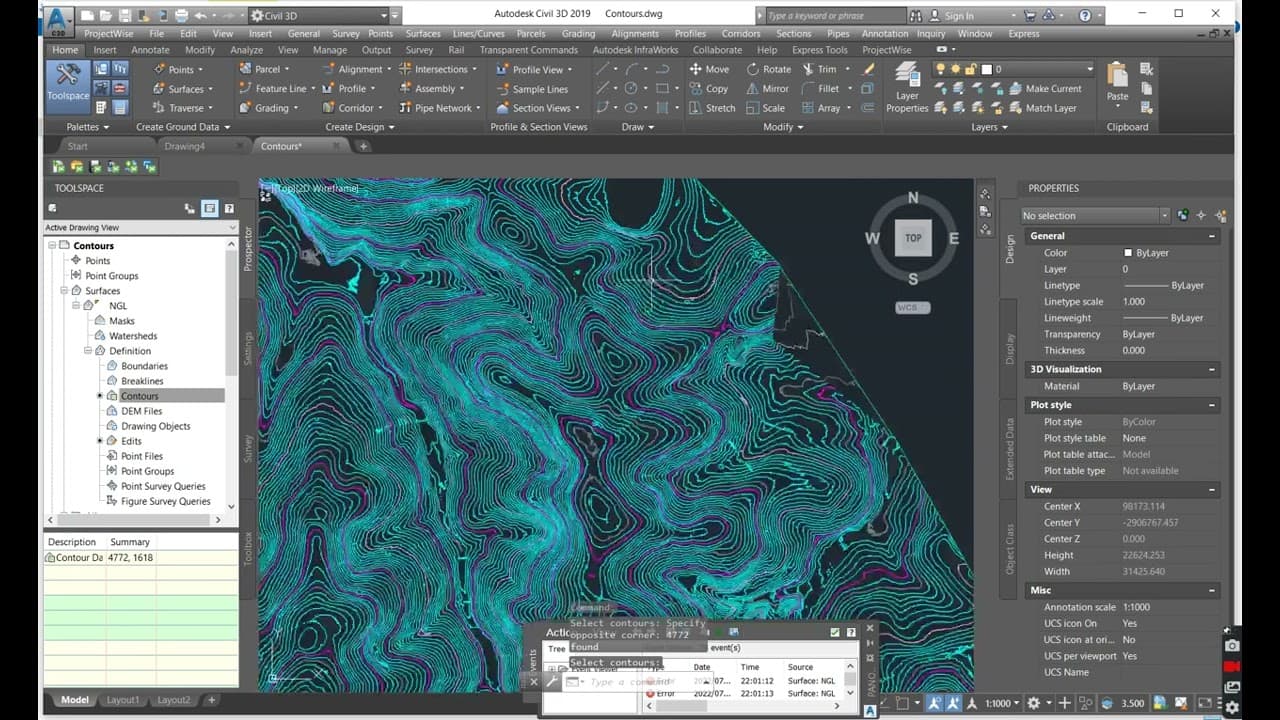Open the annotation scale 1:1000 dropdown
This screenshot has height=720, width=1280.
pyautogui.click(x=1002, y=703)
